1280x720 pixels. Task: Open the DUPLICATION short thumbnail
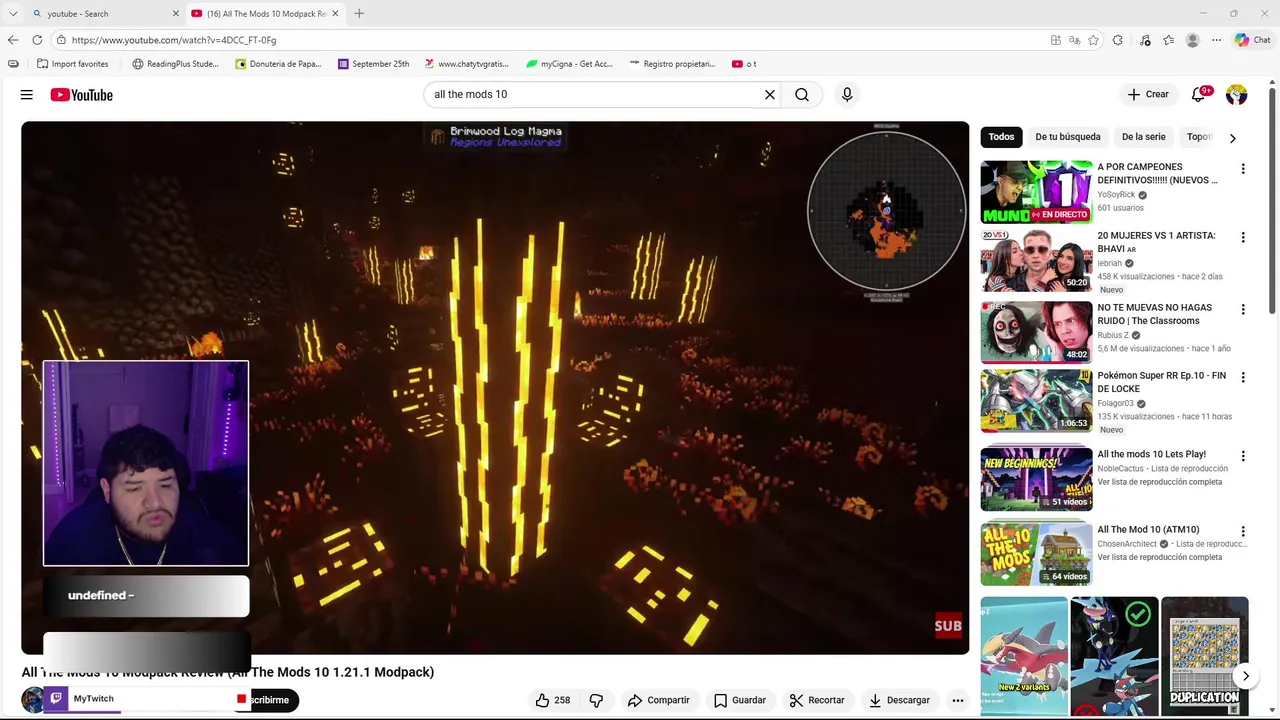(x=1205, y=657)
